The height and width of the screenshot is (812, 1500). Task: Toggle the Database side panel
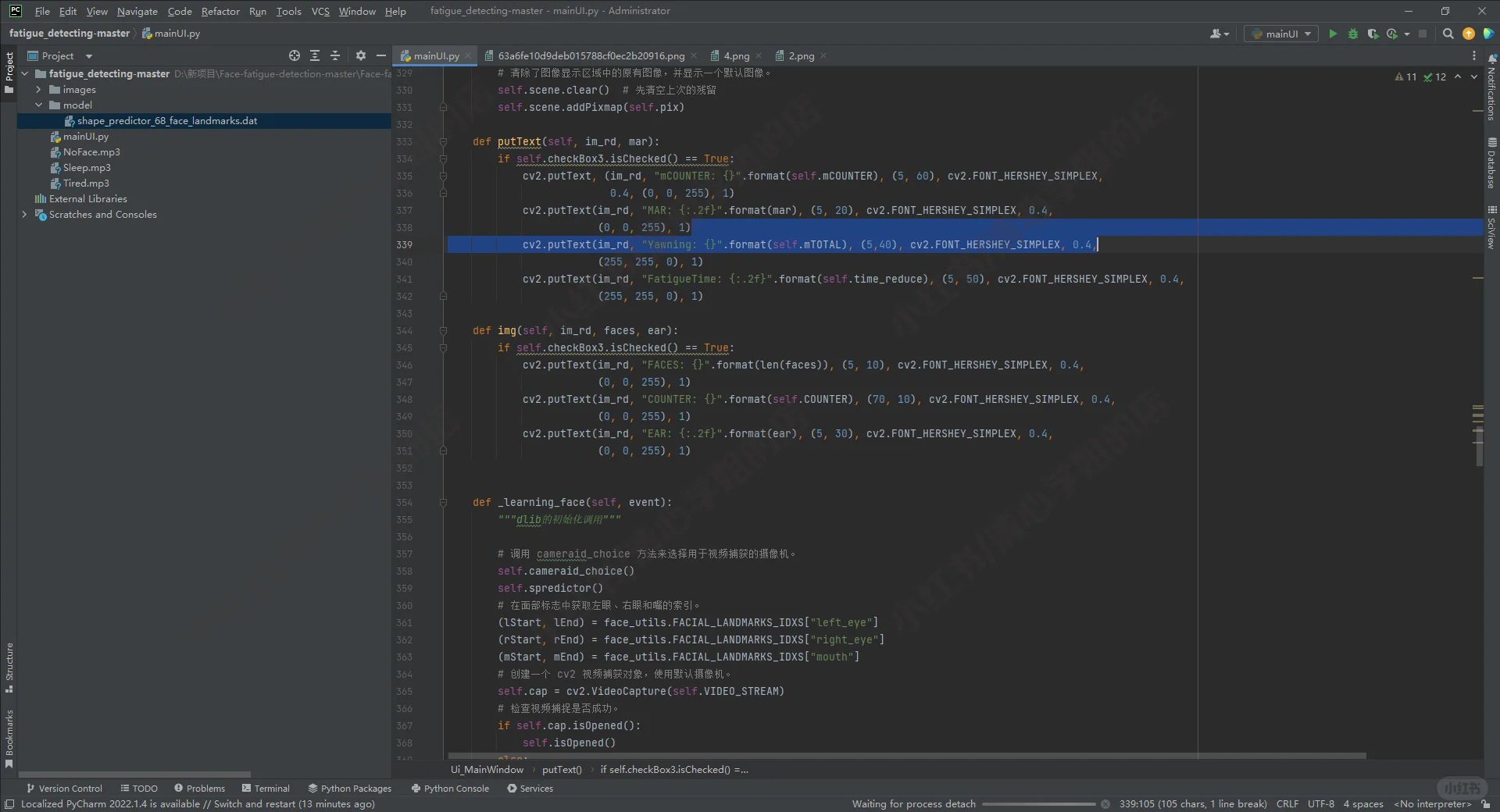[1491, 162]
